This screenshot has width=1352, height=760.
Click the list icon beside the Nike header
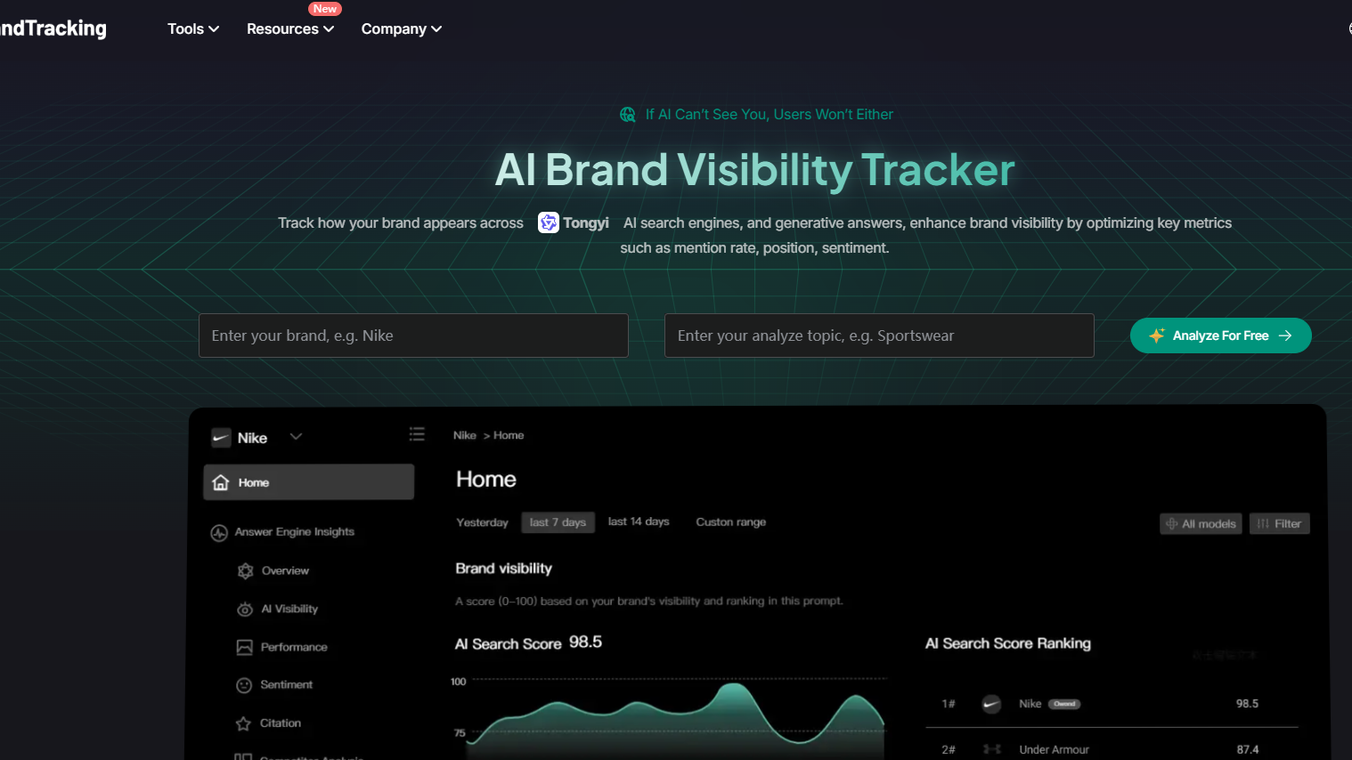(417, 434)
